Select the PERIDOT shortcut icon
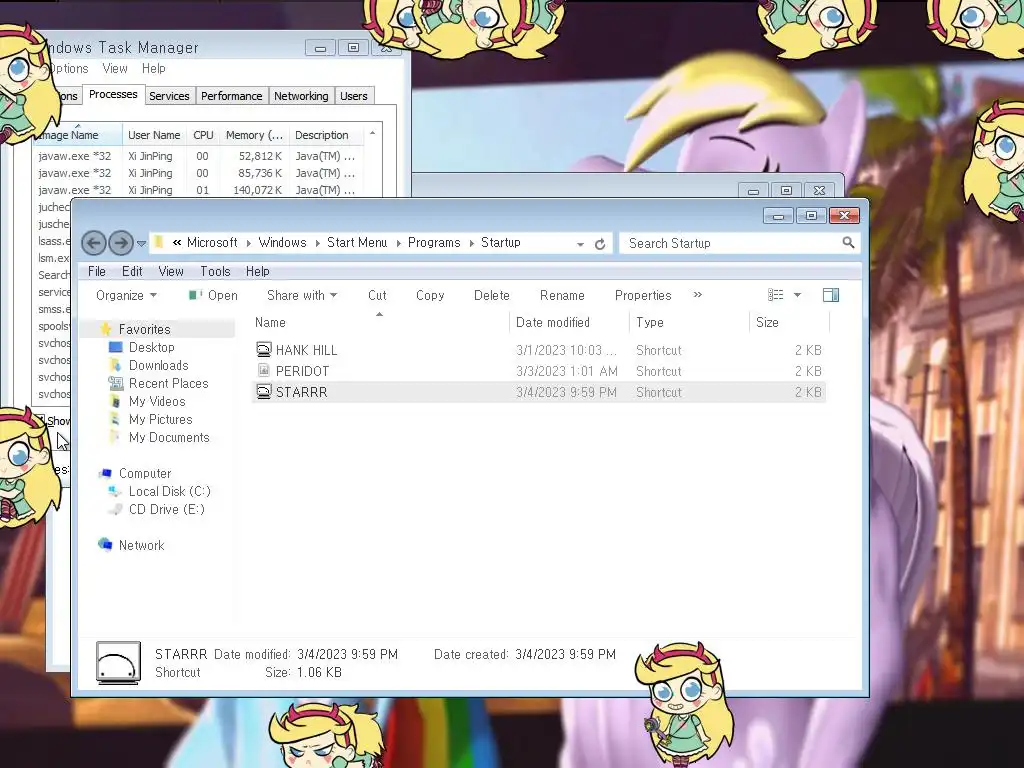This screenshot has height=768, width=1024. click(x=263, y=370)
